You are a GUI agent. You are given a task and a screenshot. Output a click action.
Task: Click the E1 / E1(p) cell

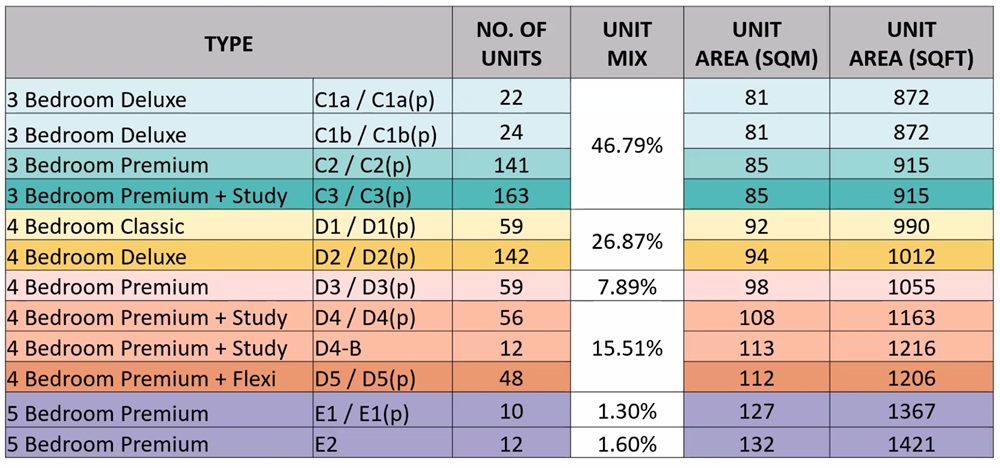tap(381, 412)
